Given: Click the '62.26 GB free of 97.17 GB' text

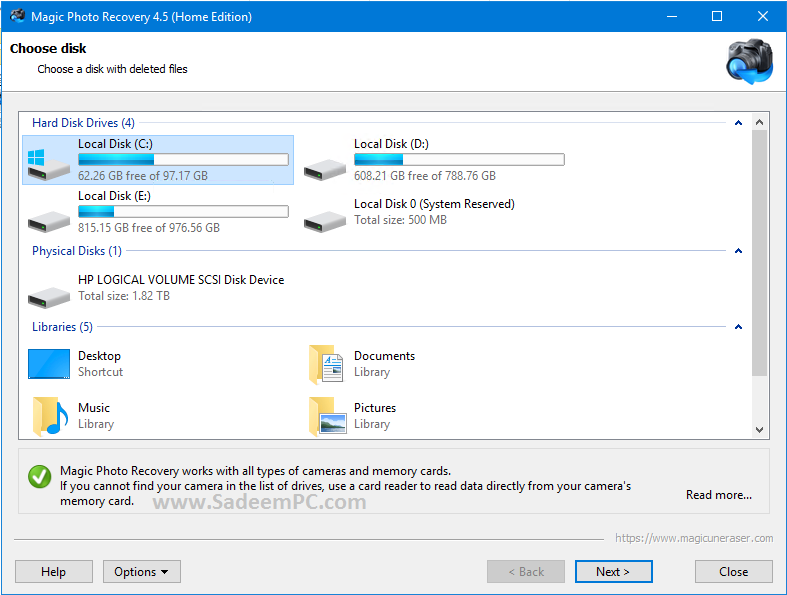Looking at the screenshot, I should point(143,176).
